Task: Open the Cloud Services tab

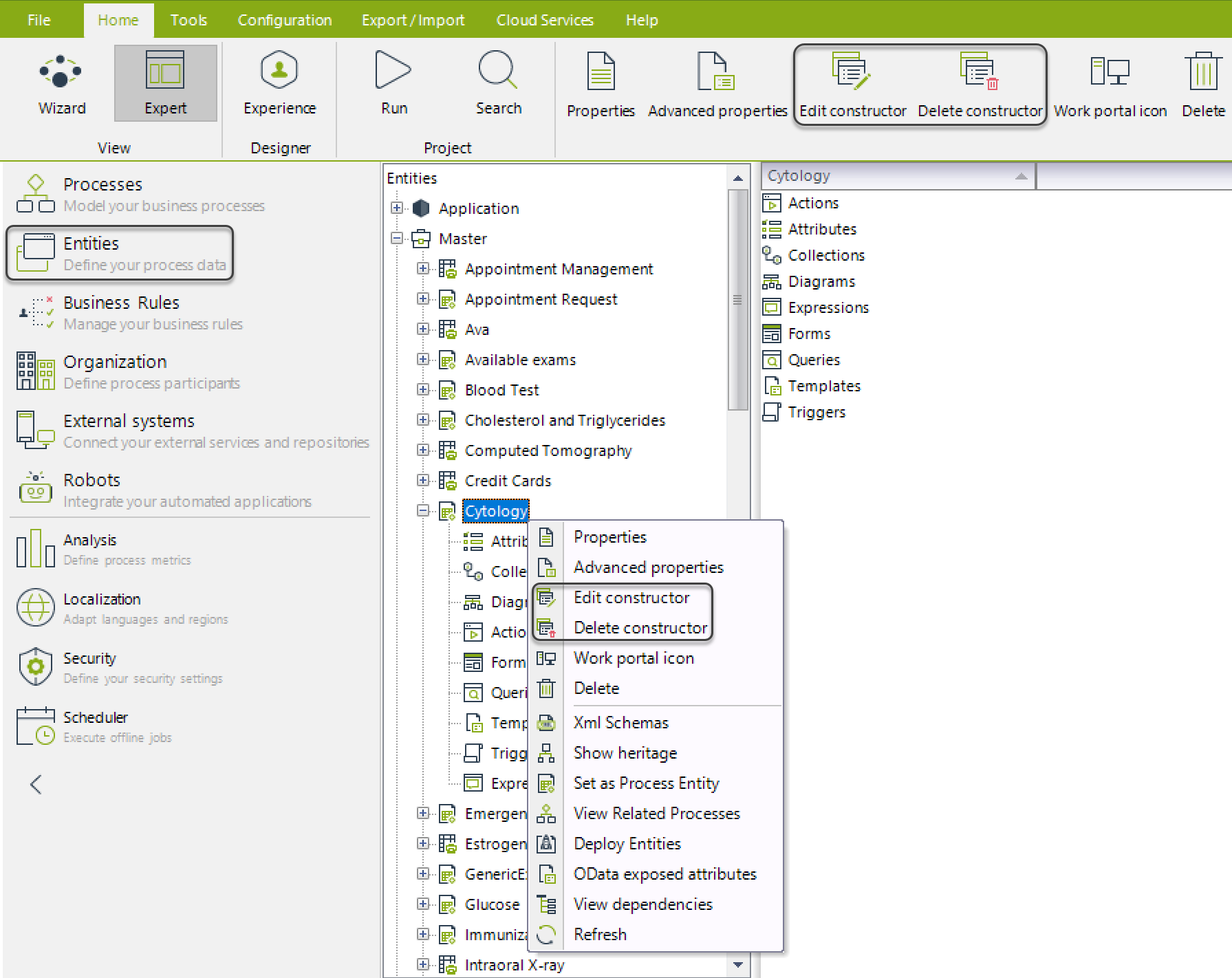Action: 545,20
